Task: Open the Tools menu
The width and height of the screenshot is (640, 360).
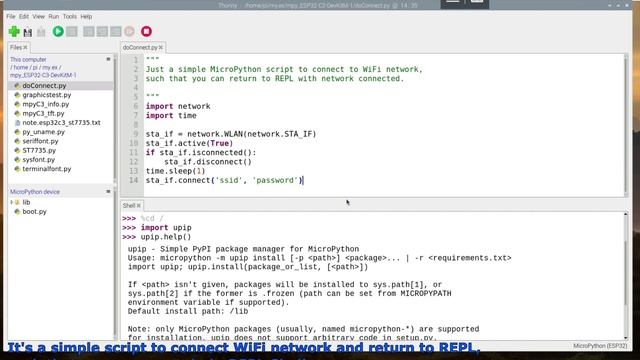Action: (69, 16)
